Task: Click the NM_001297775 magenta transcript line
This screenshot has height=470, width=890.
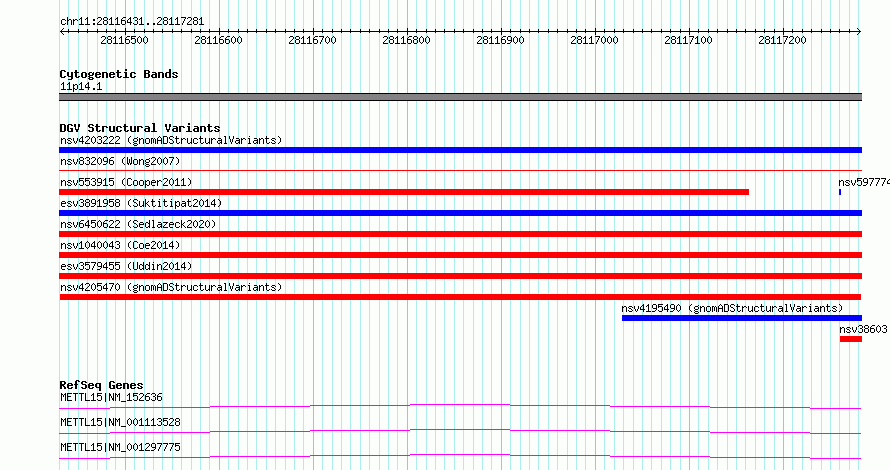Action: [x=460, y=456]
